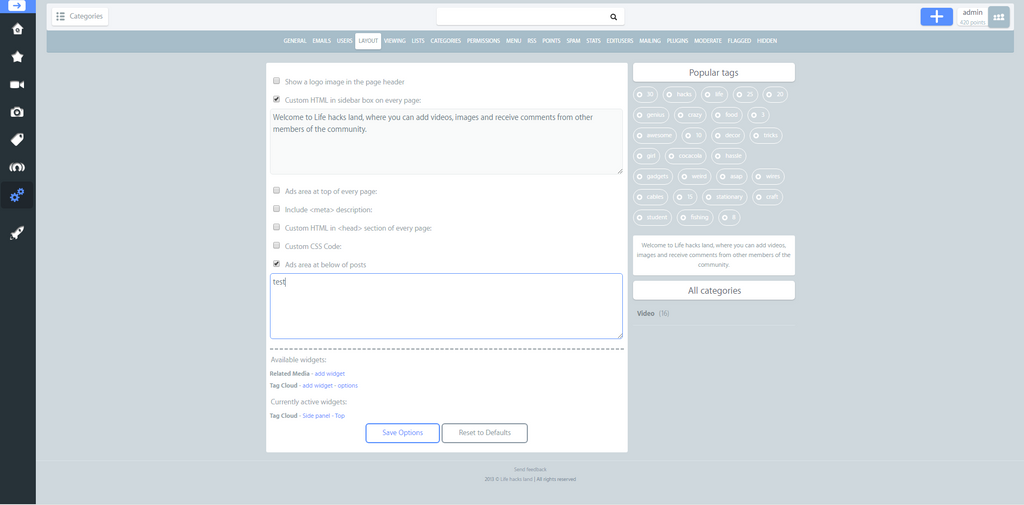Click the users group icon beside admin
This screenshot has height=505, width=1024.
tap(999, 17)
